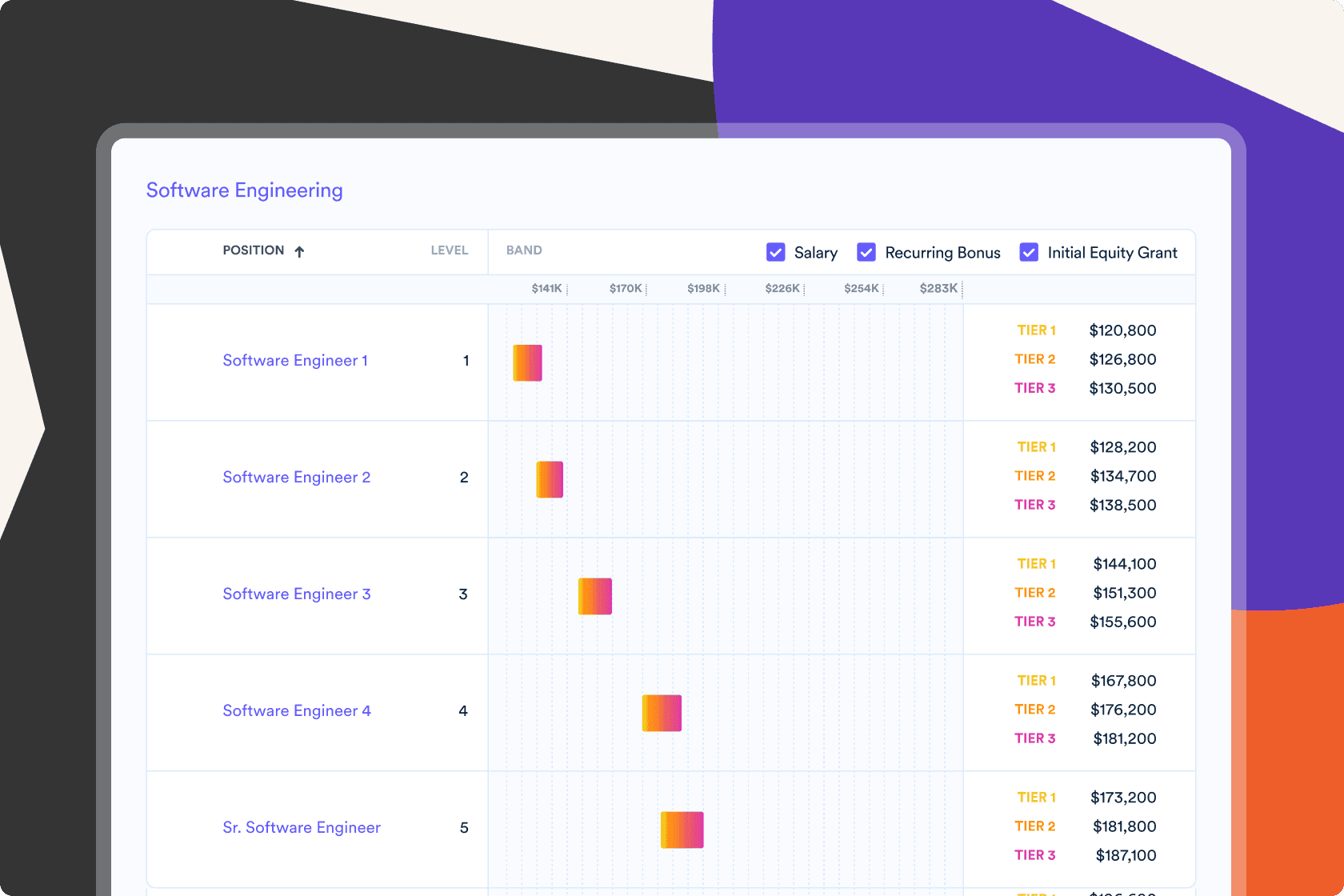Open the Software Engineer 4 position
The image size is (1344, 896).
(297, 711)
